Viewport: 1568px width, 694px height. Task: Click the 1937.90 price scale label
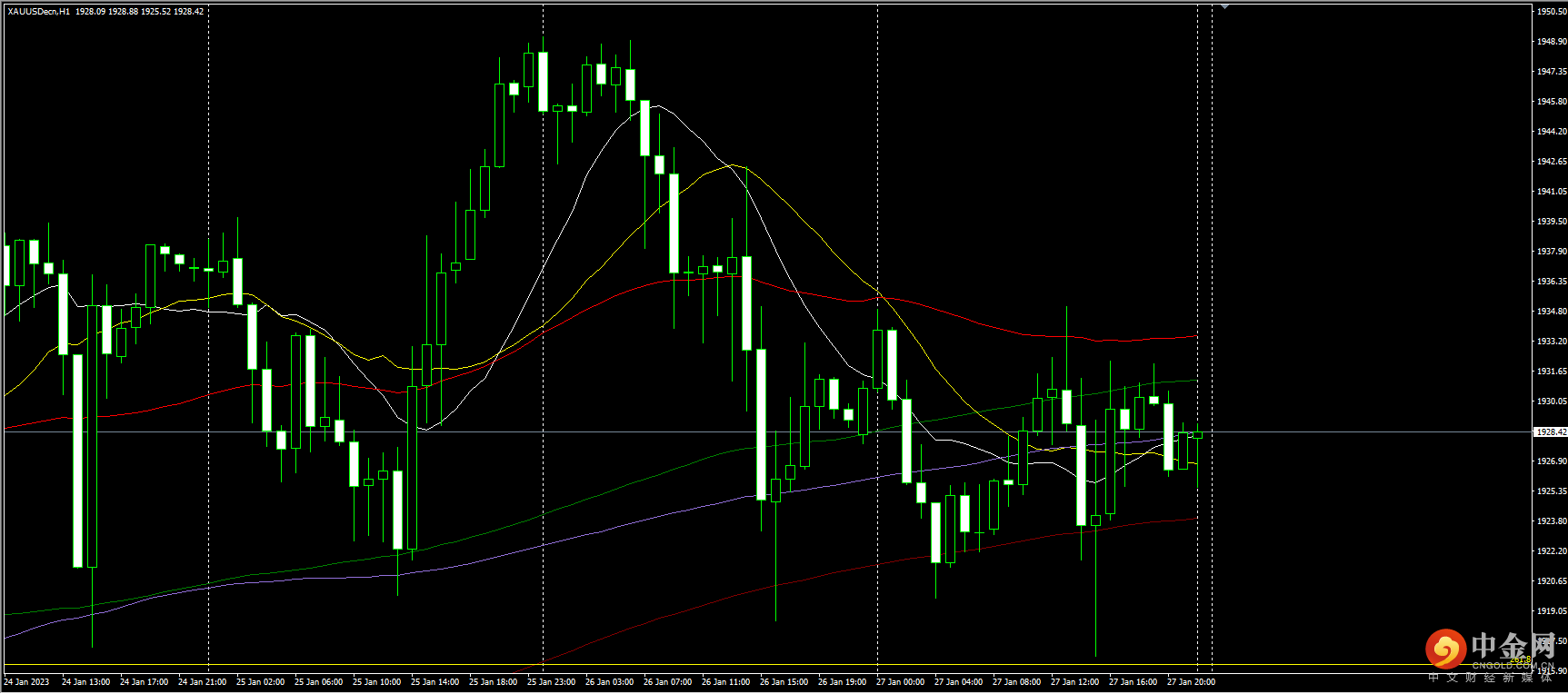tap(1552, 252)
